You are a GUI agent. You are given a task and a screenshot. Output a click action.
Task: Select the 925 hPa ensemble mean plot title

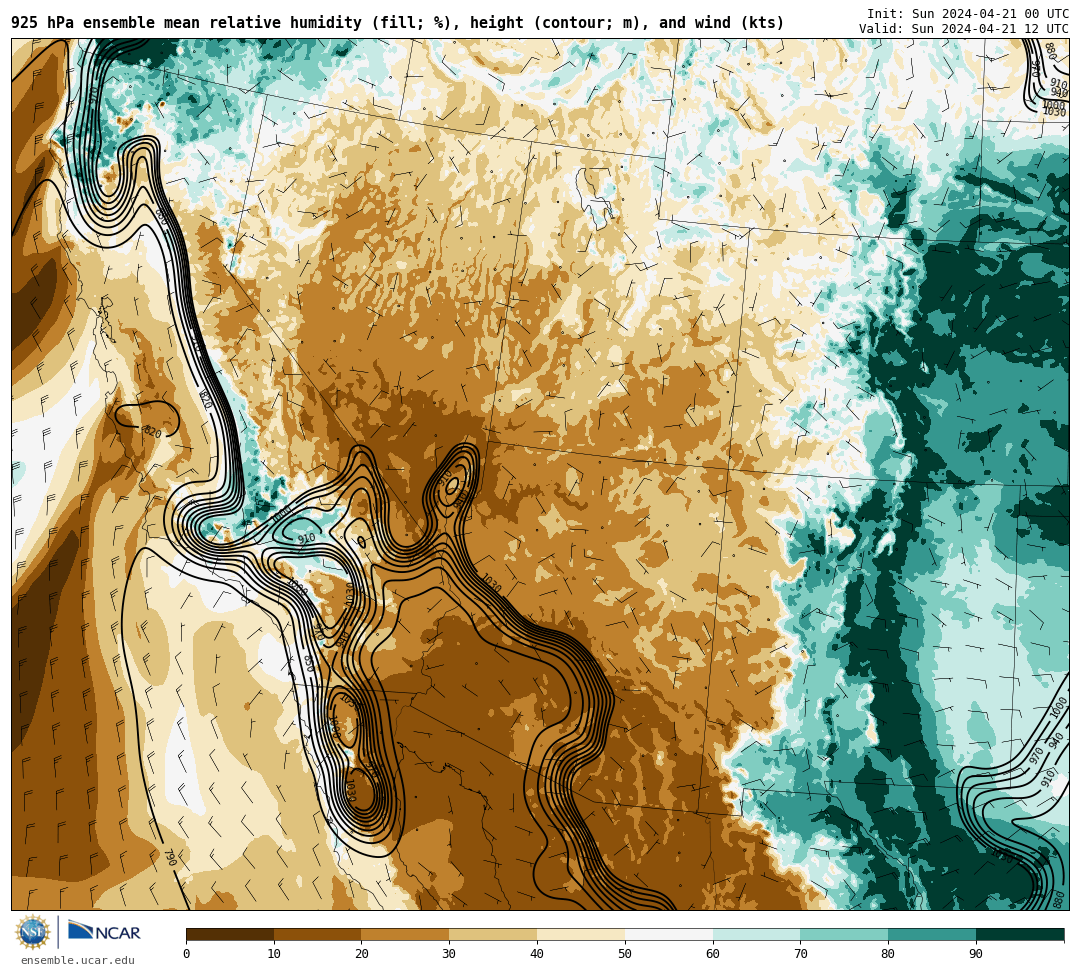397,23
